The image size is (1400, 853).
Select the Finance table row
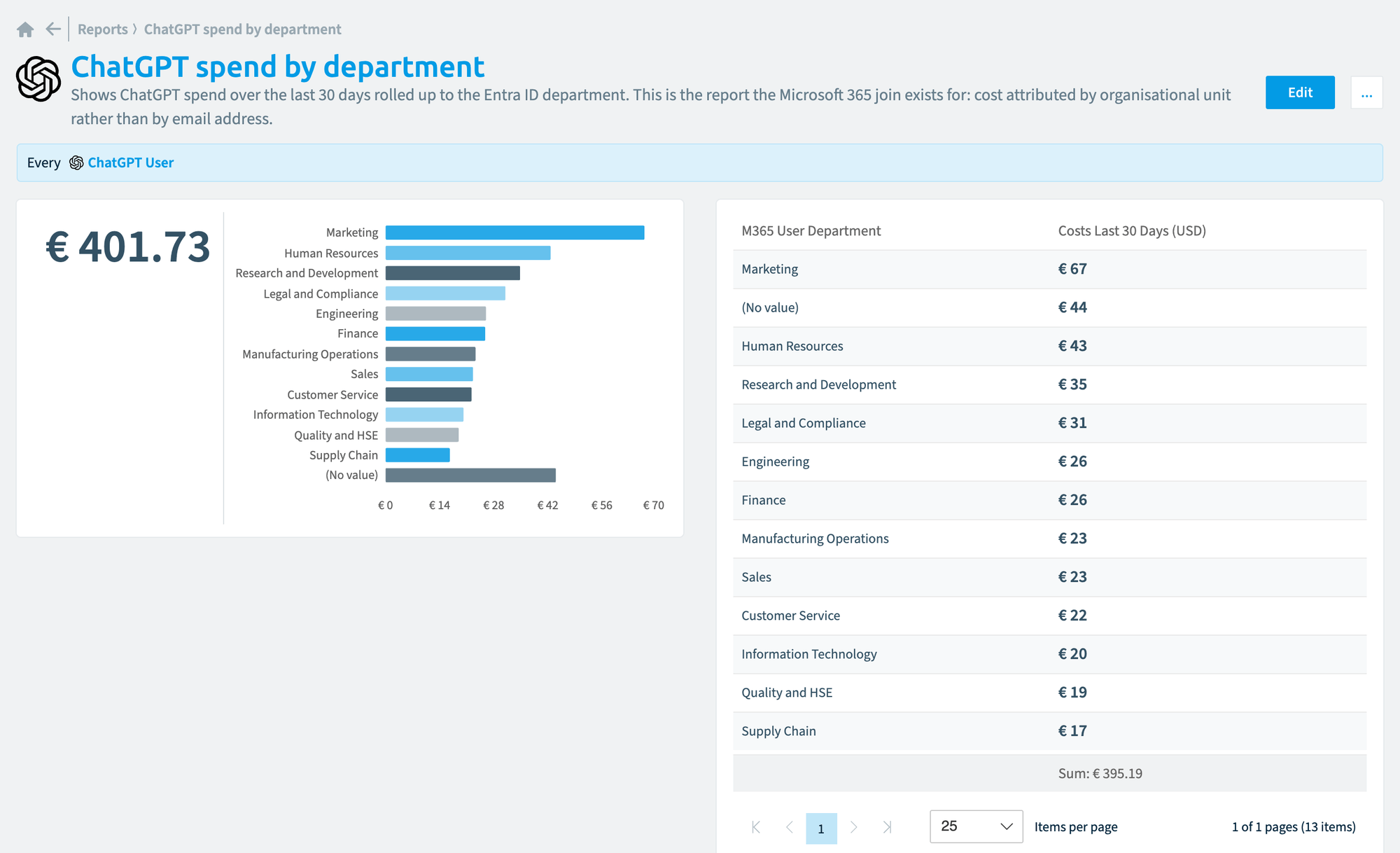pyautogui.click(x=1049, y=500)
